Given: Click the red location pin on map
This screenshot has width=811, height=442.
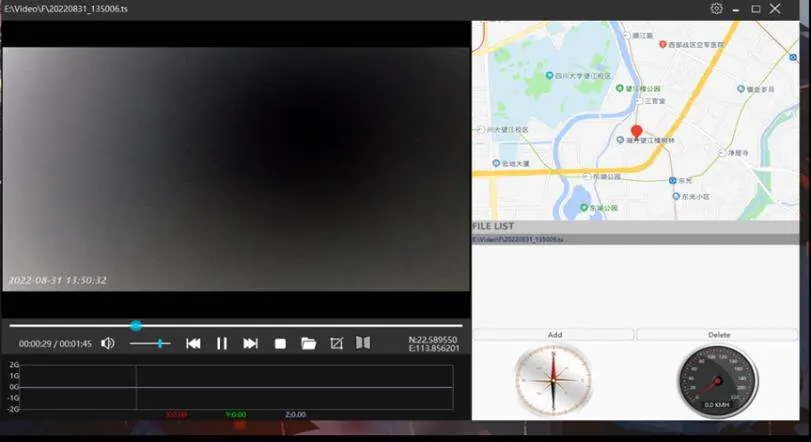Looking at the screenshot, I should [x=637, y=131].
